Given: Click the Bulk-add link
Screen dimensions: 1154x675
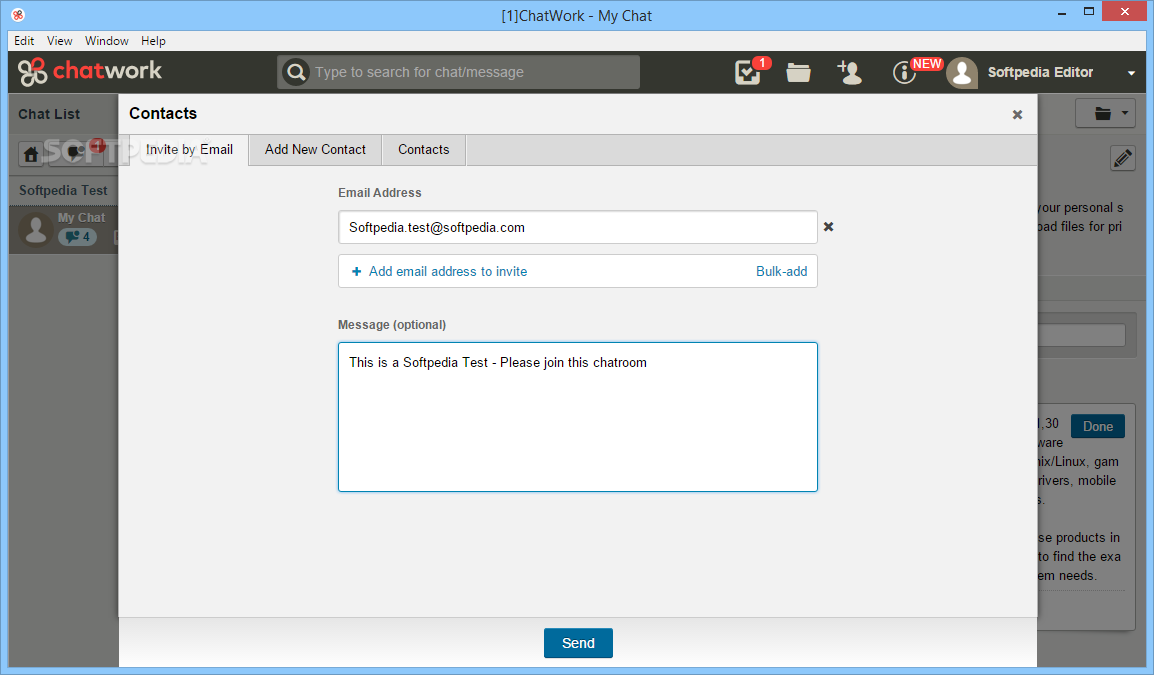Looking at the screenshot, I should [781, 272].
